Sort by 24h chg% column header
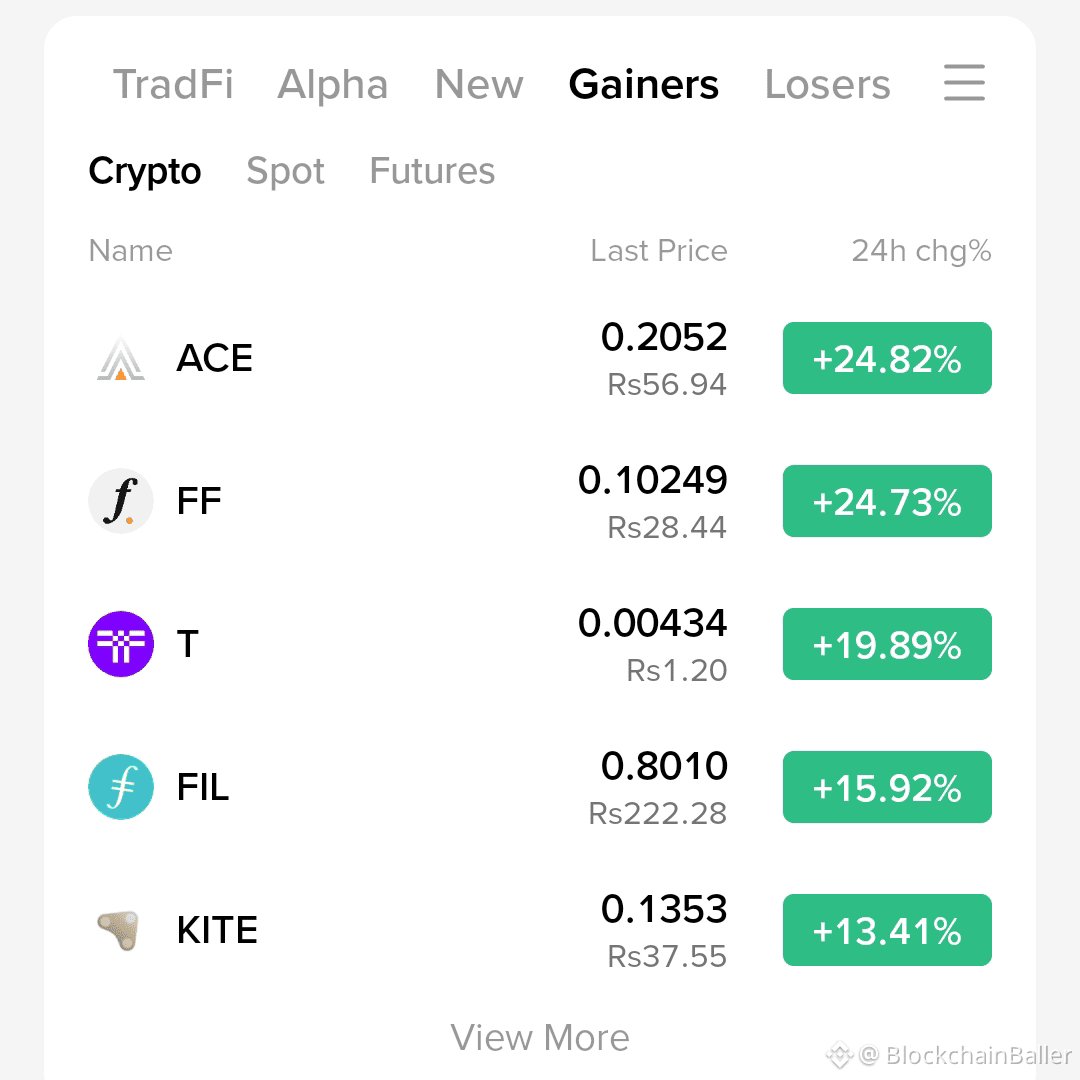The height and width of the screenshot is (1080, 1080). click(922, 251)
